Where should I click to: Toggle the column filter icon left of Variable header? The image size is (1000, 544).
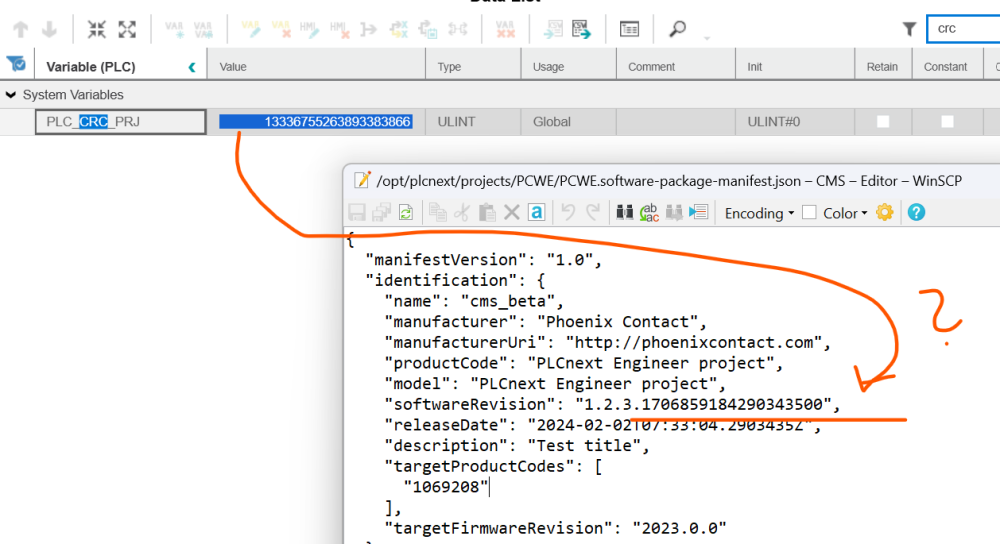(16, 66)
